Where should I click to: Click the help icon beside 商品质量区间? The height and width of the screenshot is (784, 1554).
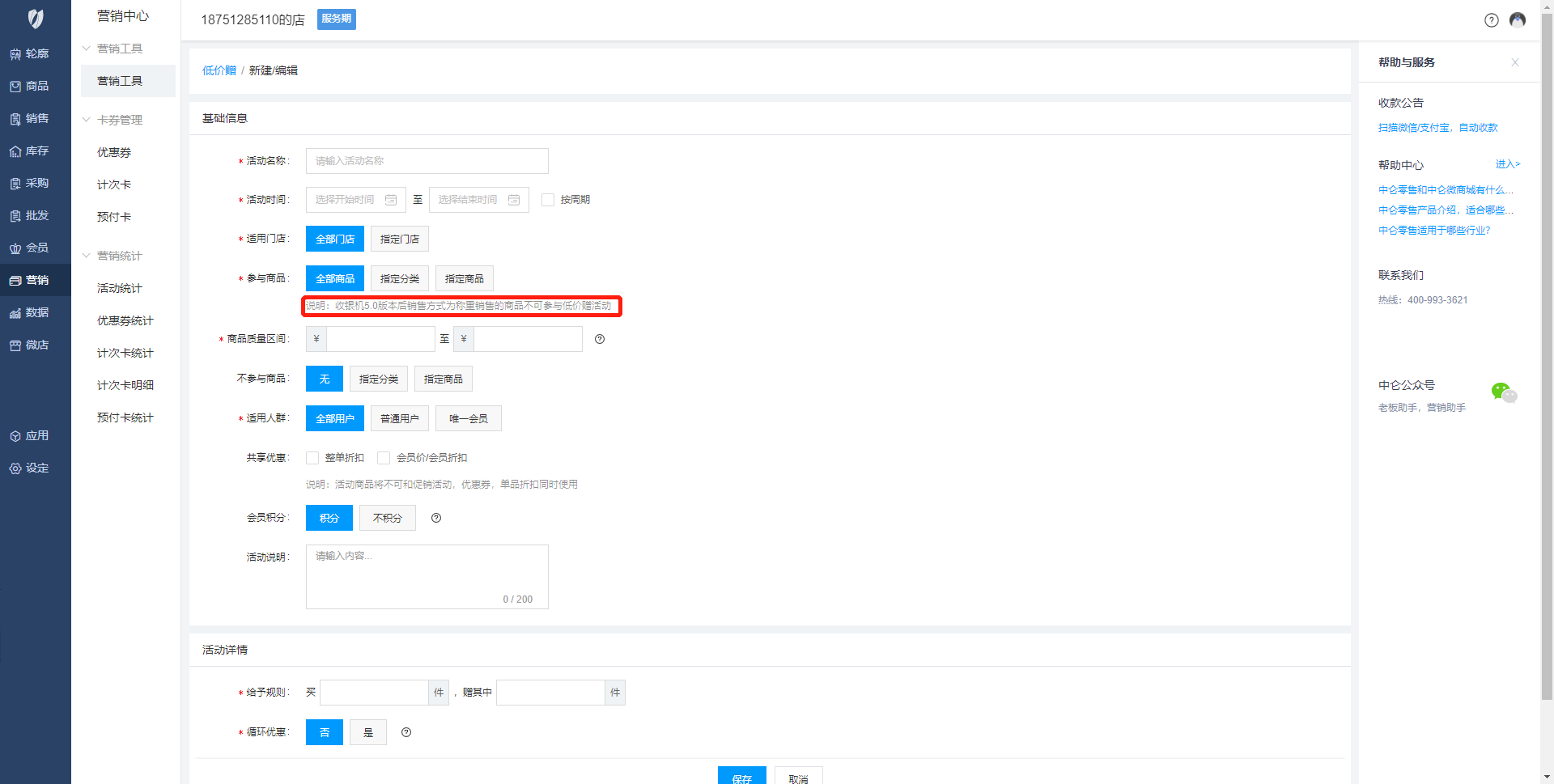pyautogui.click(x=600, y=339)
